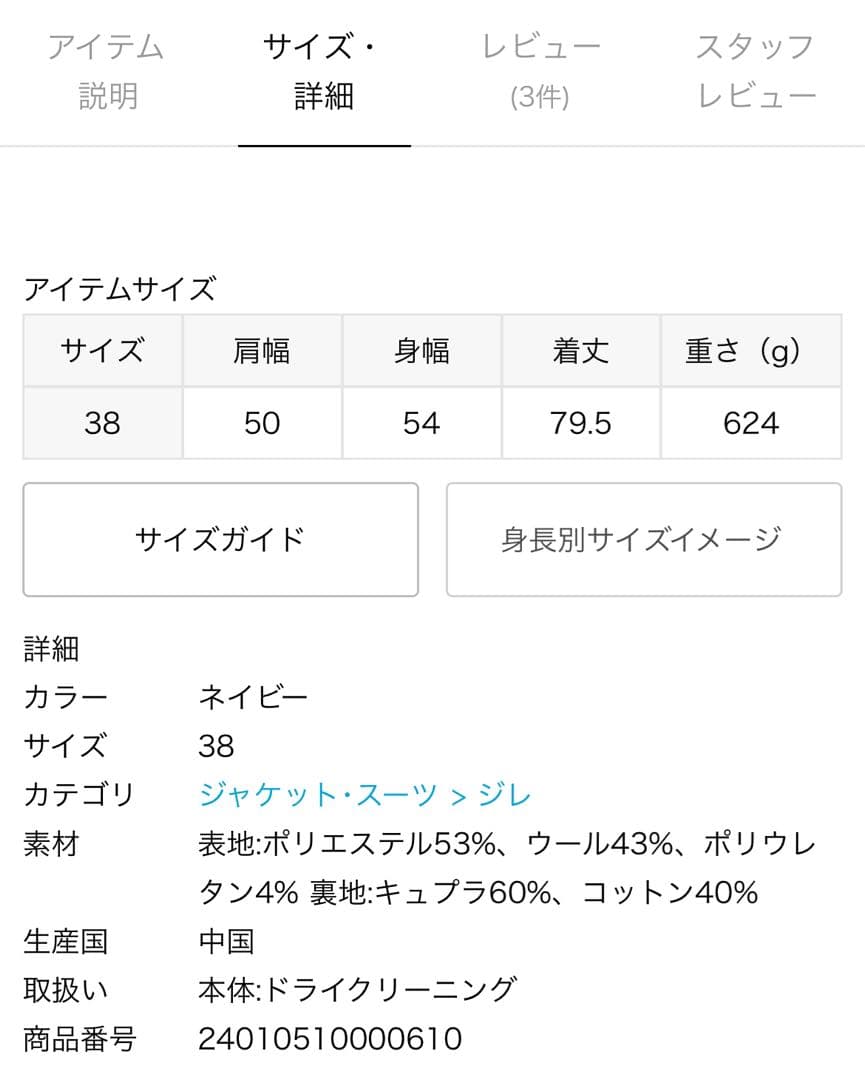Image resolution: width=865 pixels, height=1080 pixels.
Task: Click the length value 79.5
Action: pyautogui.click(x=580, y=423)
